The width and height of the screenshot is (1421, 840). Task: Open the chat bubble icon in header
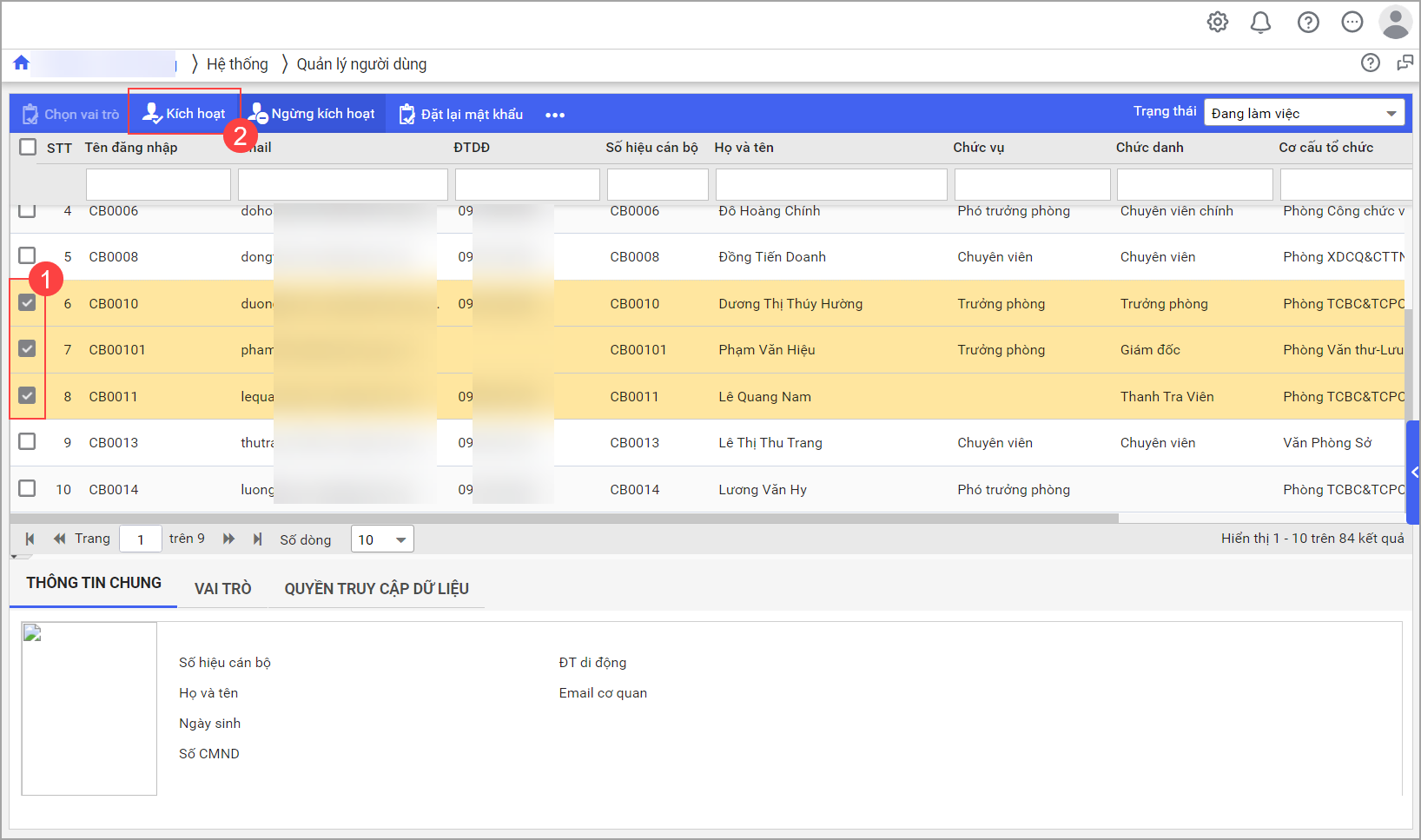(x=1352, y=23)
